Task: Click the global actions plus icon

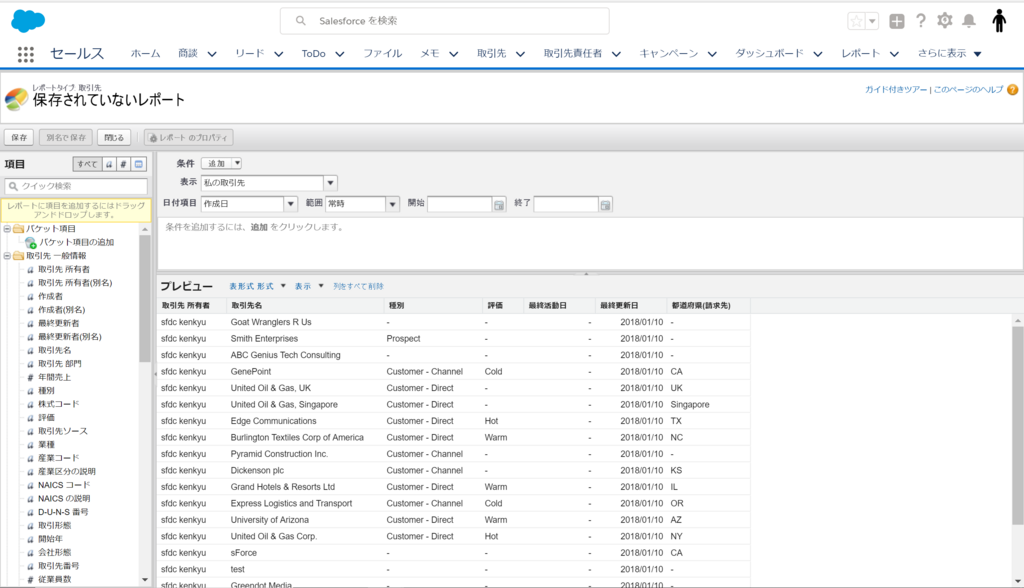Action: click(897, 21)
